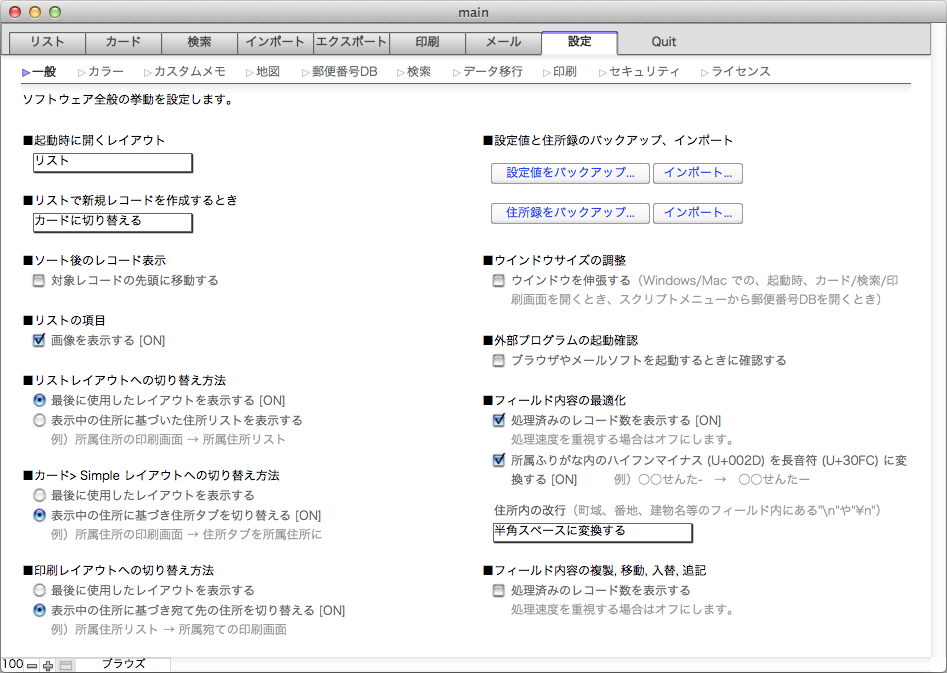The width and height of the screenshot is (947, 673).
Task: Open the カードに切り替える dropdown
Action: 112,222
